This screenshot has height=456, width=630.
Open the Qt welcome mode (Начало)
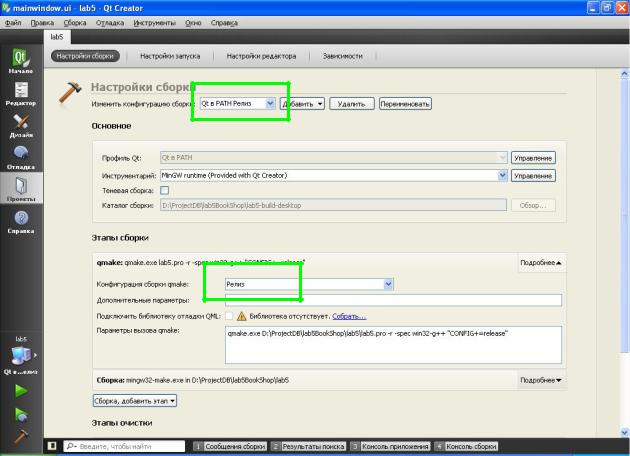21,60
